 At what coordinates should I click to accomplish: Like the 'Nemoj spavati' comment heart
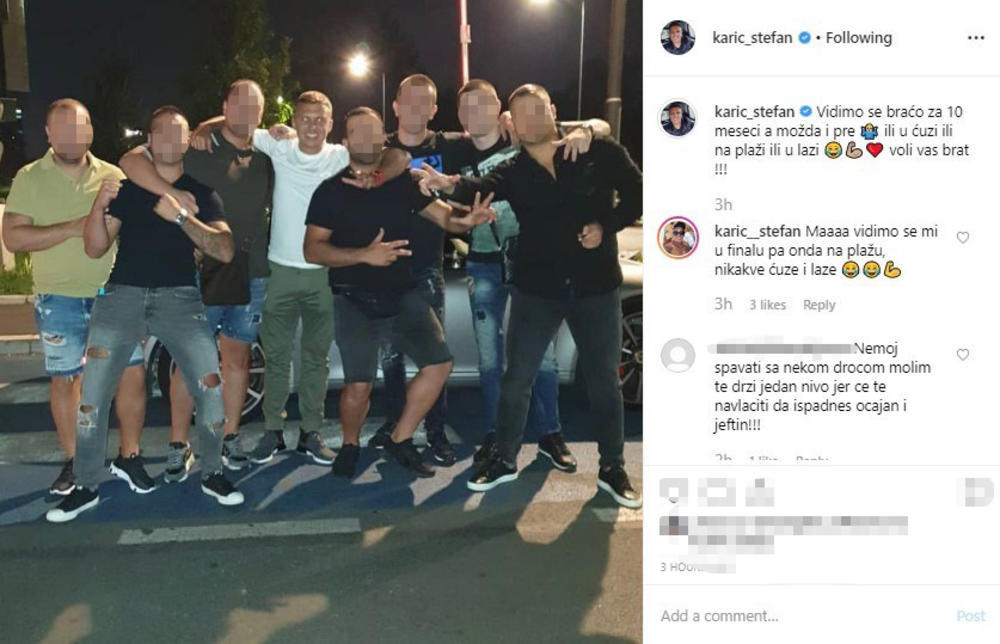(963, 355)
